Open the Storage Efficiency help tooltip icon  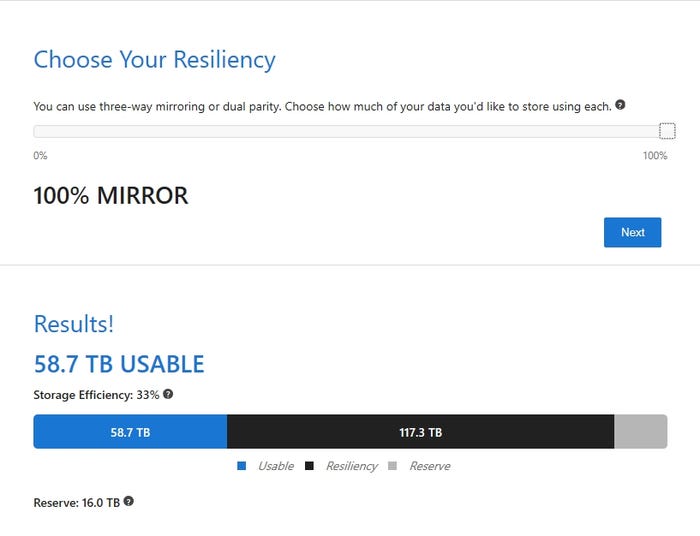click(168, 394)
